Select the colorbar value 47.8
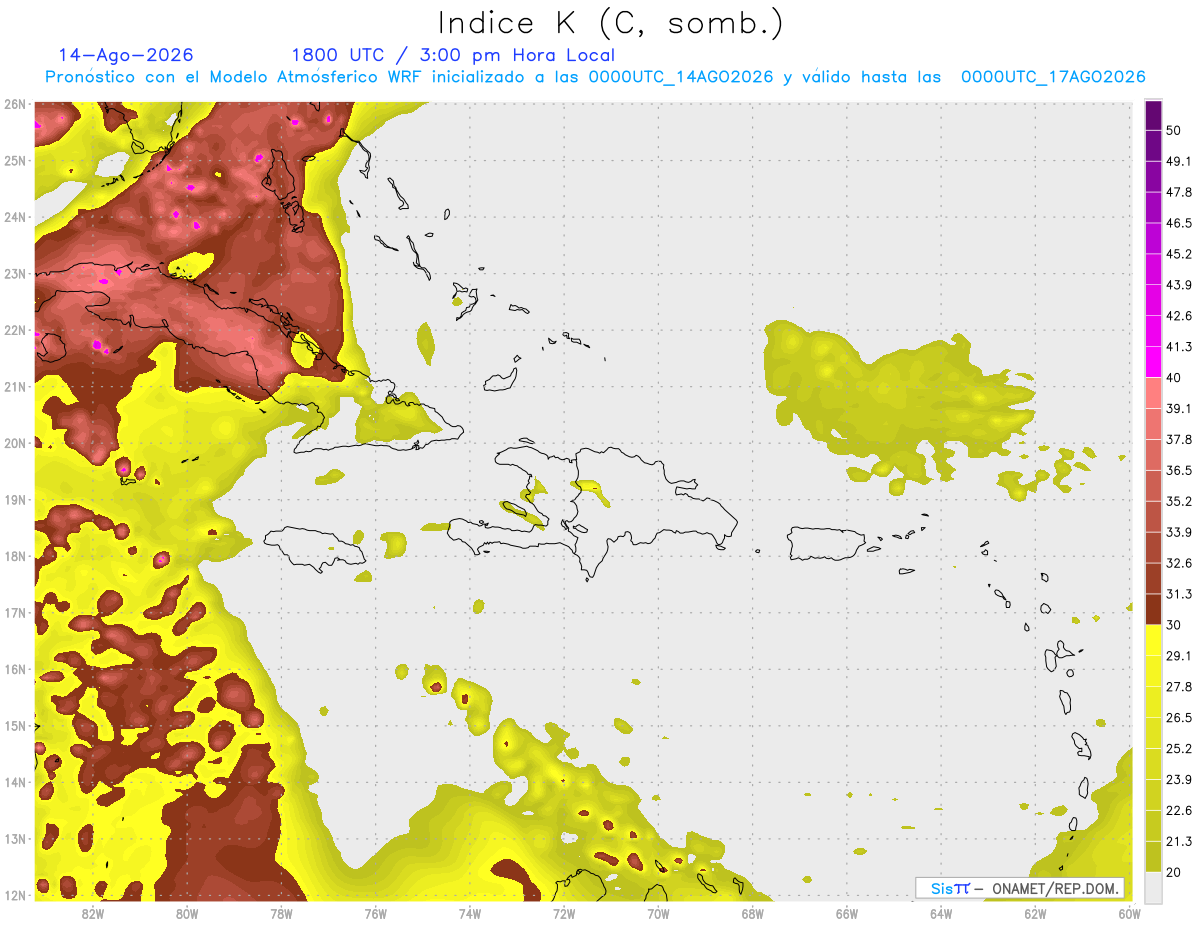Screen dimensions: 1200x927 1179,192
